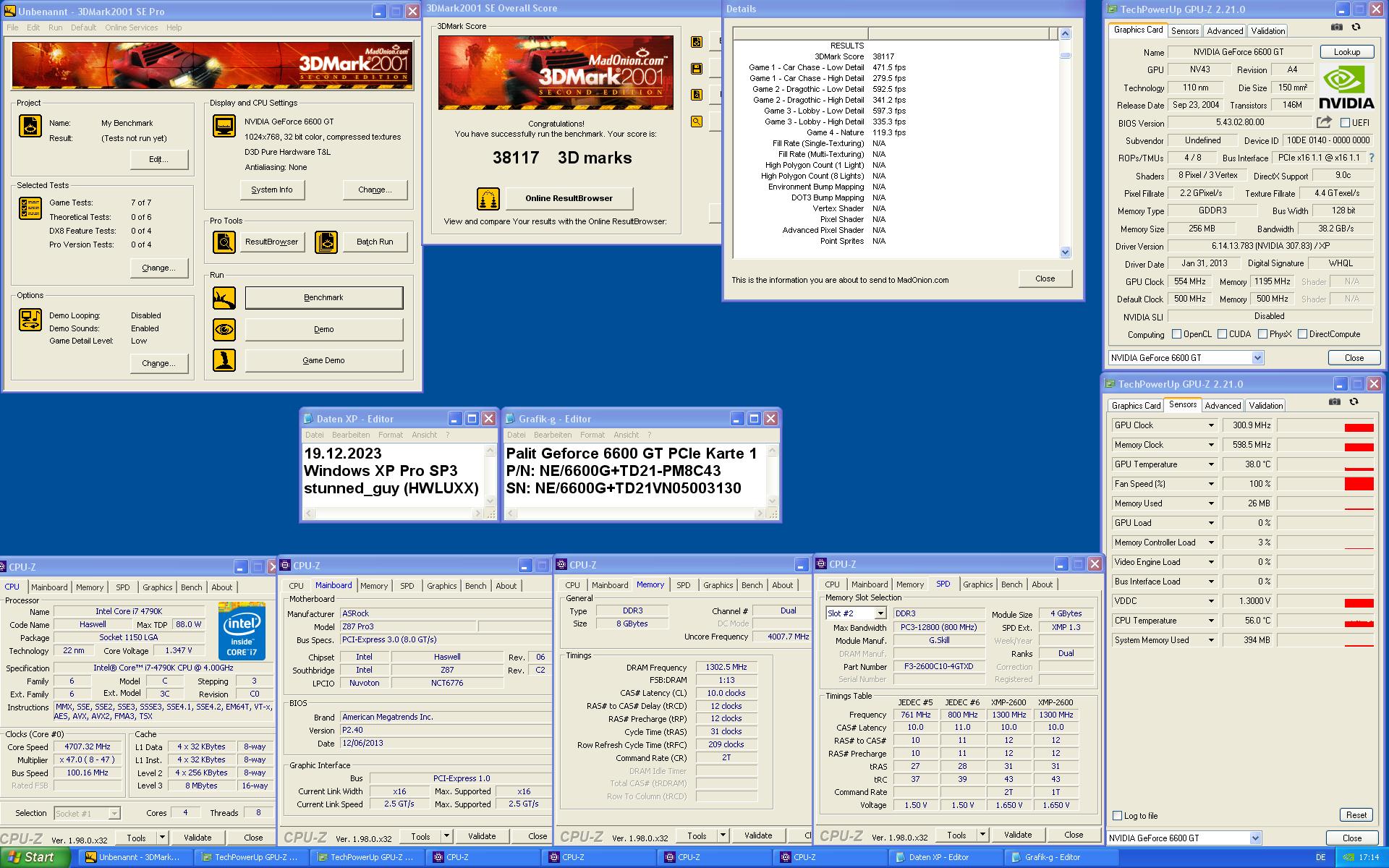This screenshot has width=1389, height=868.
Task: Click the Details results scrollbar down arrow
Action: pyautogui.click(x=1065, y=252)
